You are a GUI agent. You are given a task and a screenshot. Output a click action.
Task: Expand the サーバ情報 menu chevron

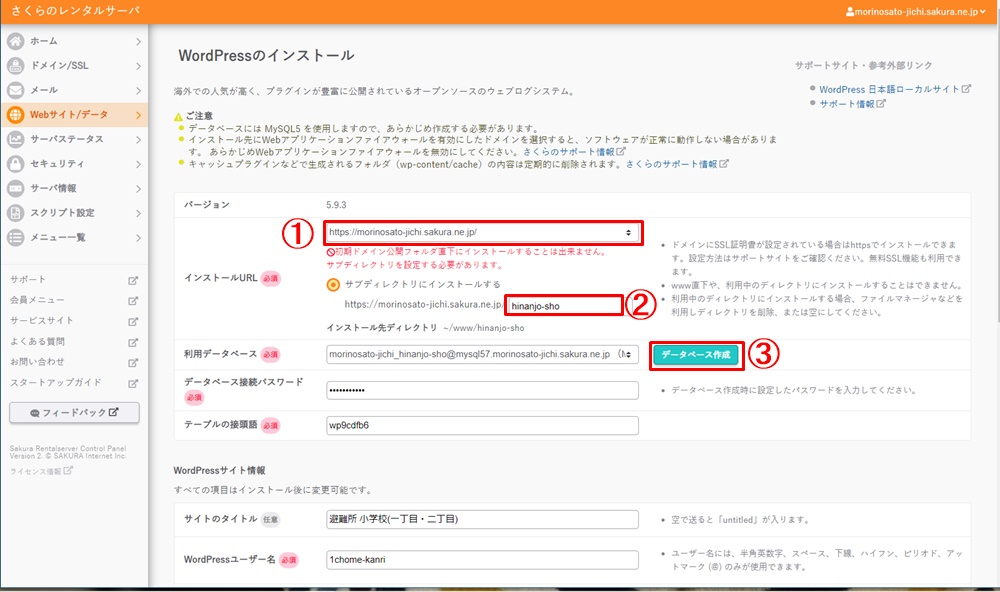point(138,188)
